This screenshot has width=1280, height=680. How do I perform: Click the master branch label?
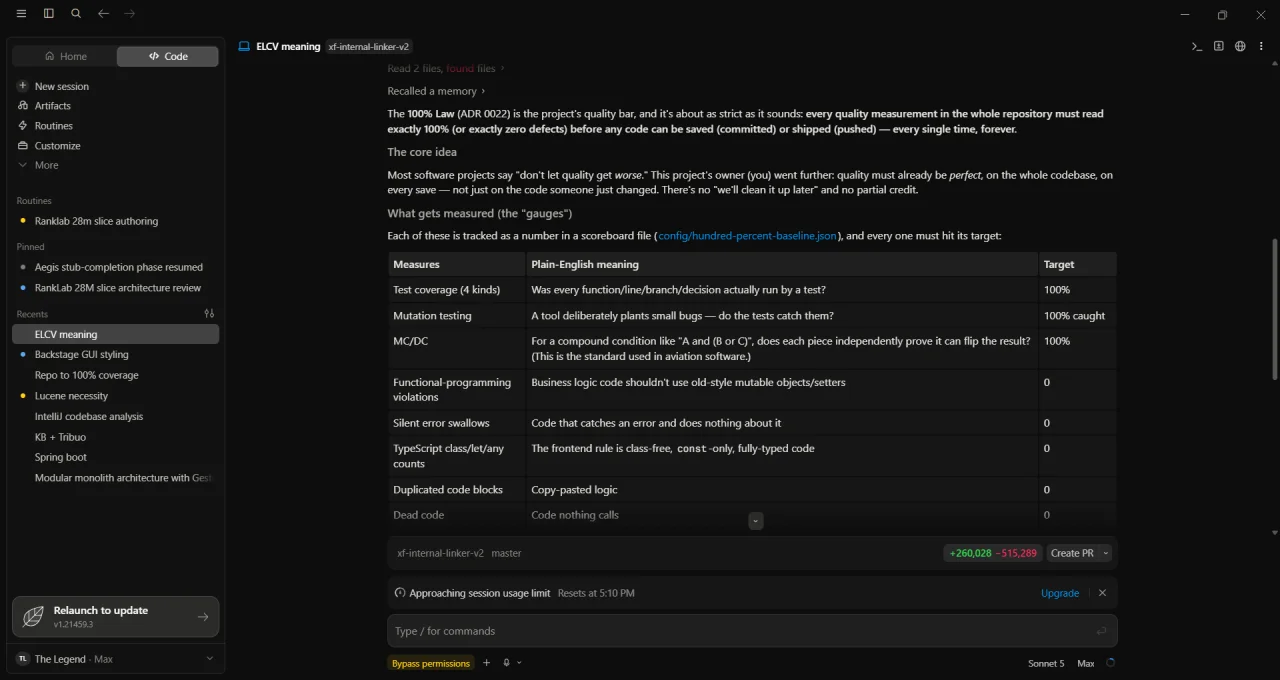(506, 553)
